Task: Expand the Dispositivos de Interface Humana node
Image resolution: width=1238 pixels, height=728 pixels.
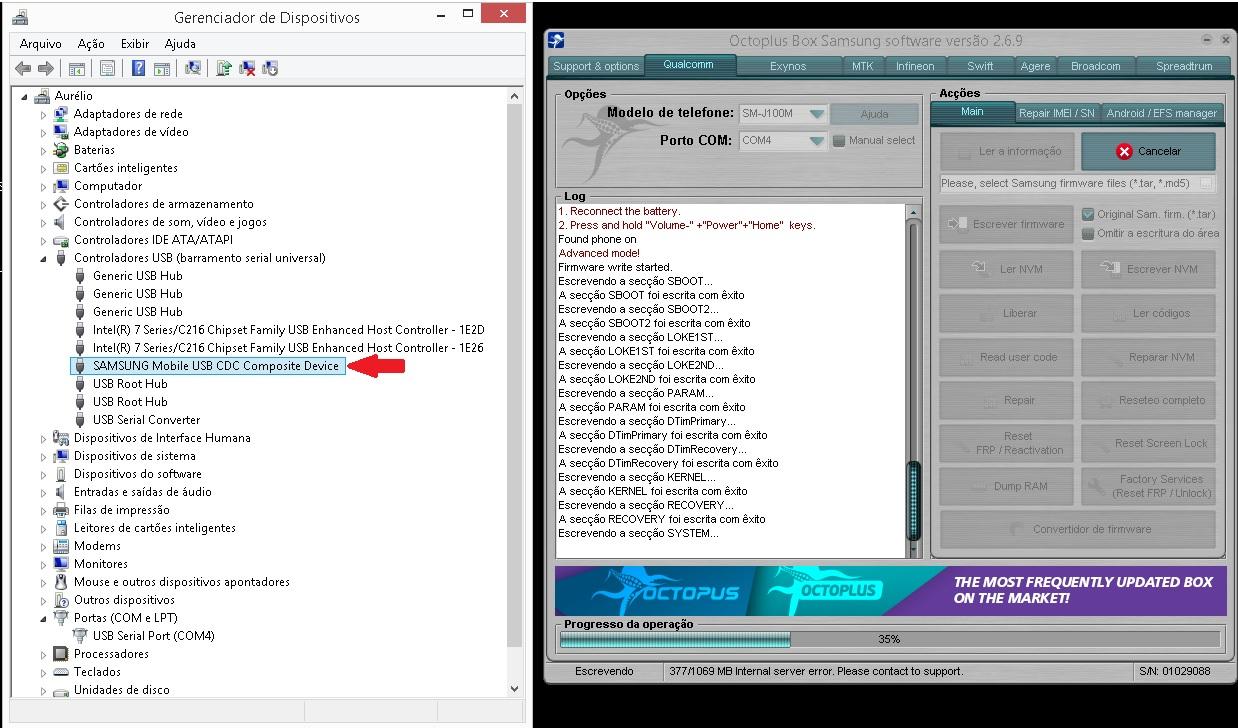Action: pos(44,438)
